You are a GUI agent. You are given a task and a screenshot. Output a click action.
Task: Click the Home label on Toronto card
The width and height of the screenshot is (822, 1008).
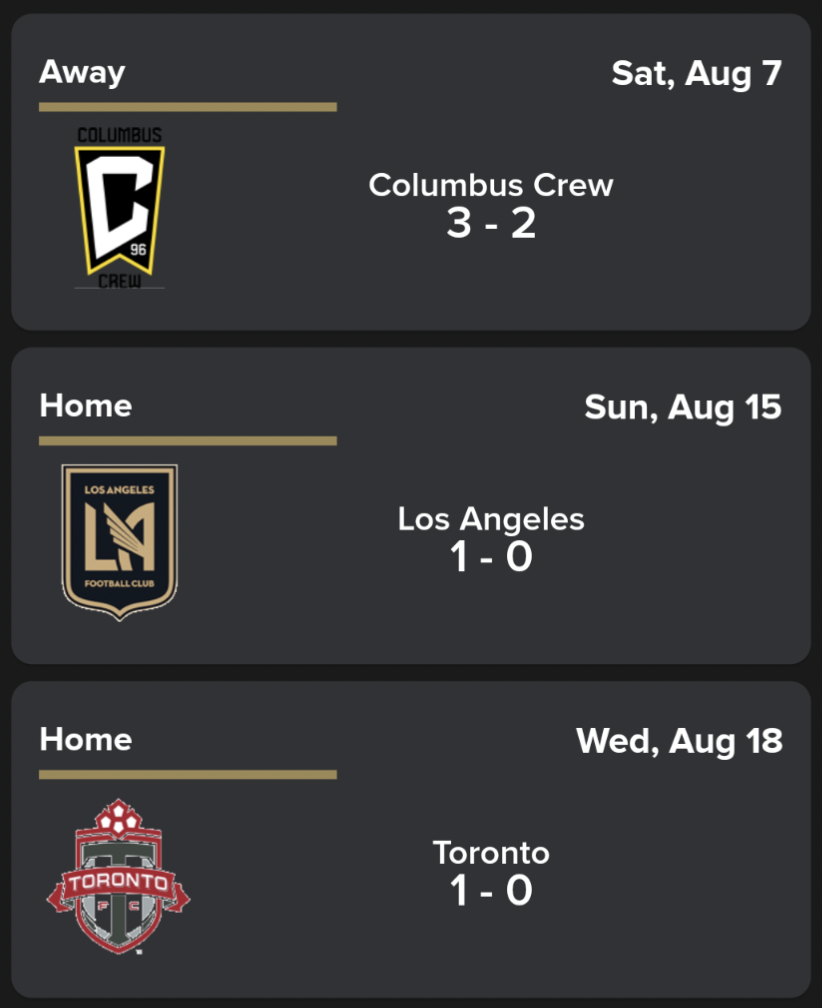point(86,739)
